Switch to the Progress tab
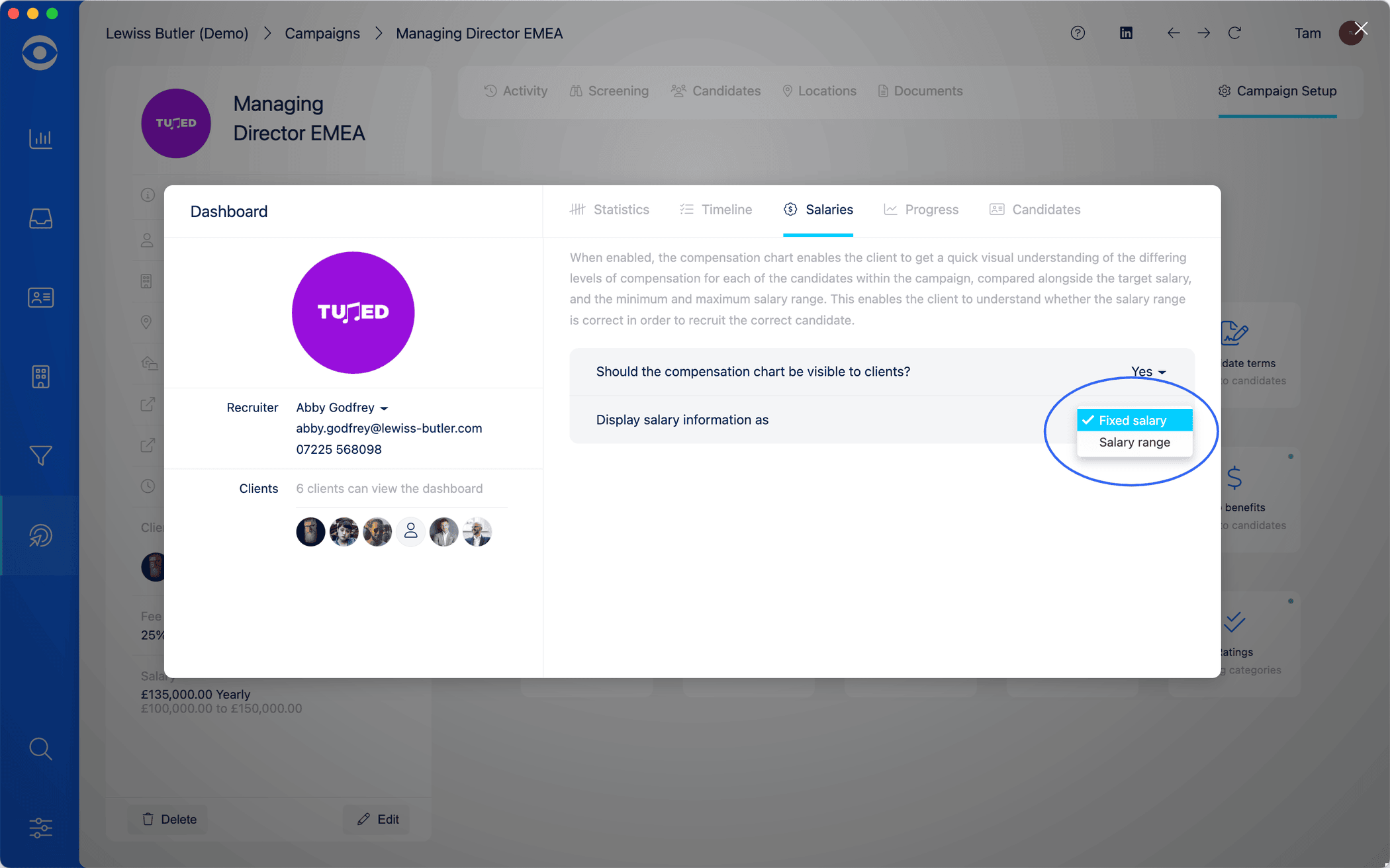The image size is (1390, 868). click(921, 210)
